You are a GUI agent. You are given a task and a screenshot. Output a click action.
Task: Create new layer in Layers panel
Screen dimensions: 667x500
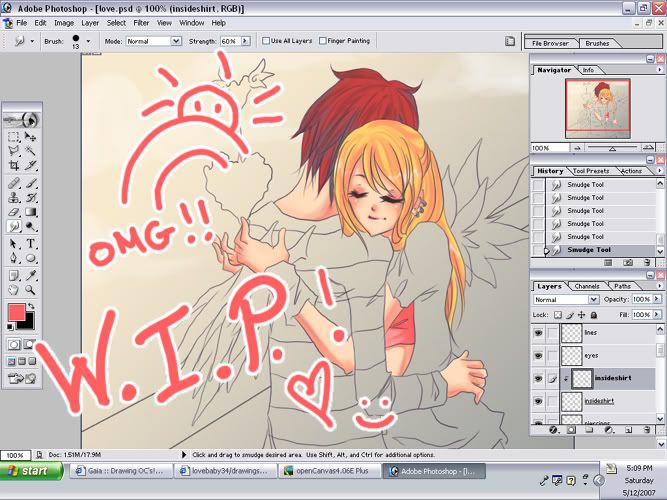(x=629, y=430)
